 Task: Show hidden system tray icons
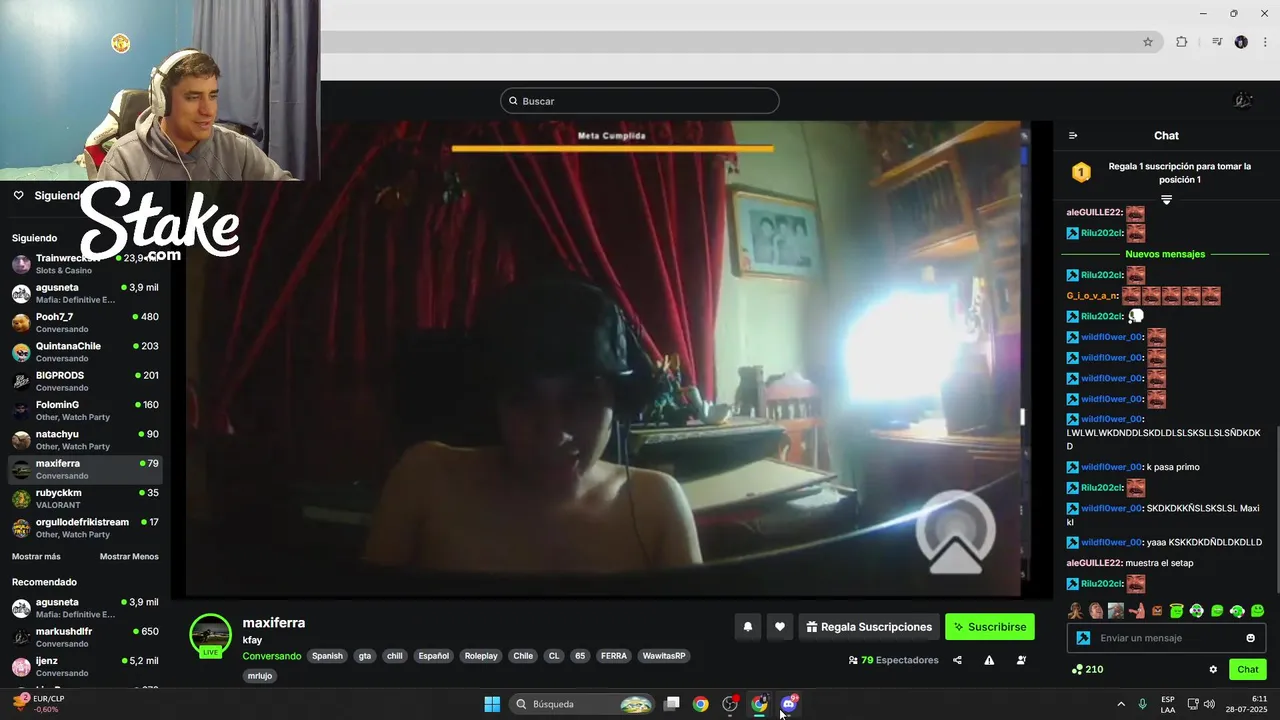pos(1121,704)
